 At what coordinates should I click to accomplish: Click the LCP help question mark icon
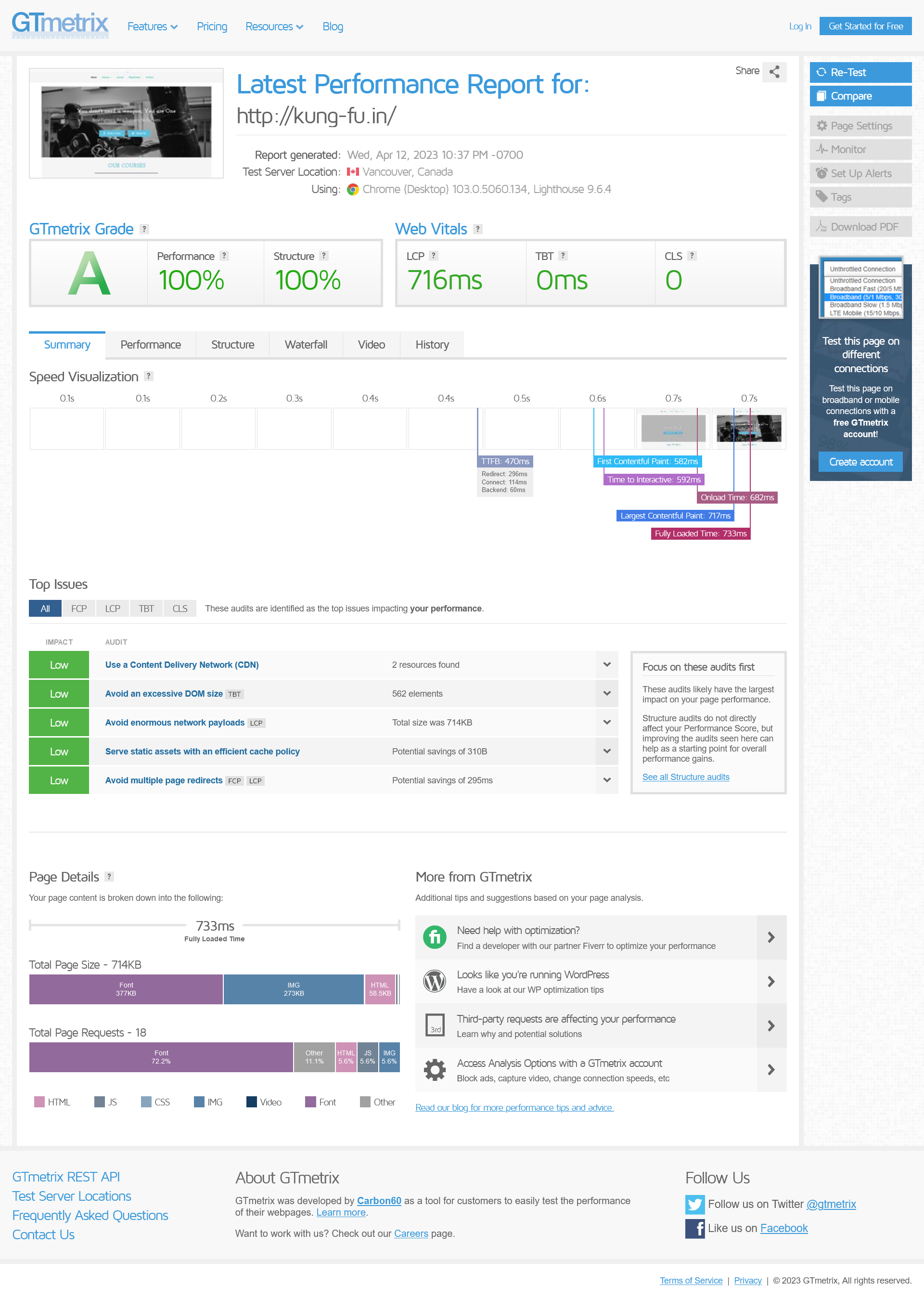[x=434, y=256]
